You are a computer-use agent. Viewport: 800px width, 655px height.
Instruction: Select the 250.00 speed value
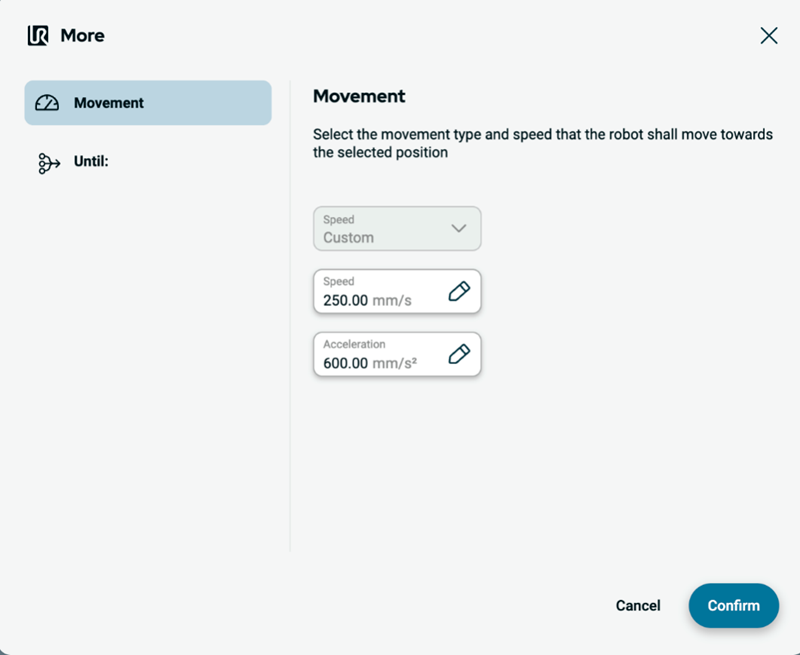345,300
